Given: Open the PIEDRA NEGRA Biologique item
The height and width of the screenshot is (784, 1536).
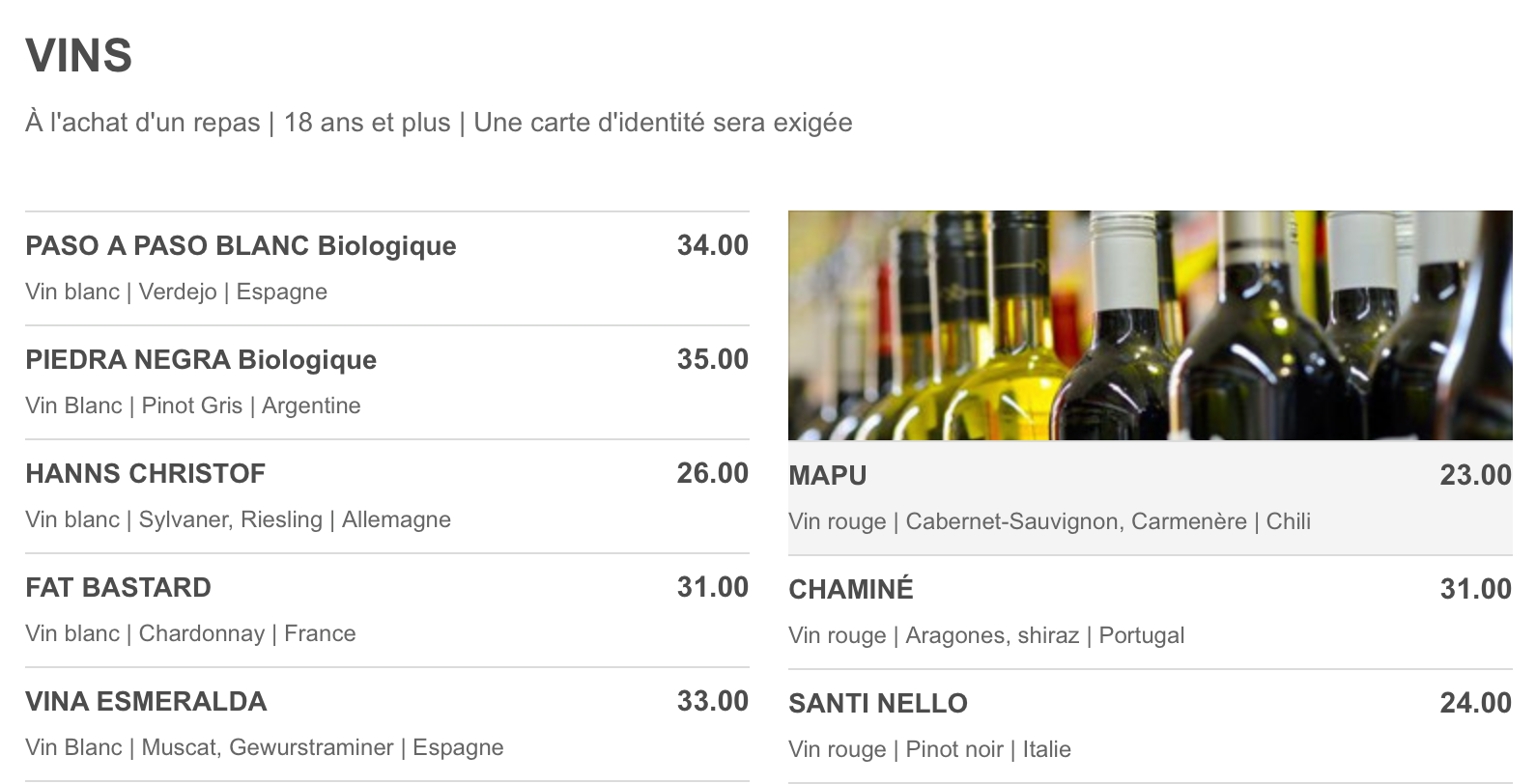Looking at the screenshot, I should click(x=386, y=382).
